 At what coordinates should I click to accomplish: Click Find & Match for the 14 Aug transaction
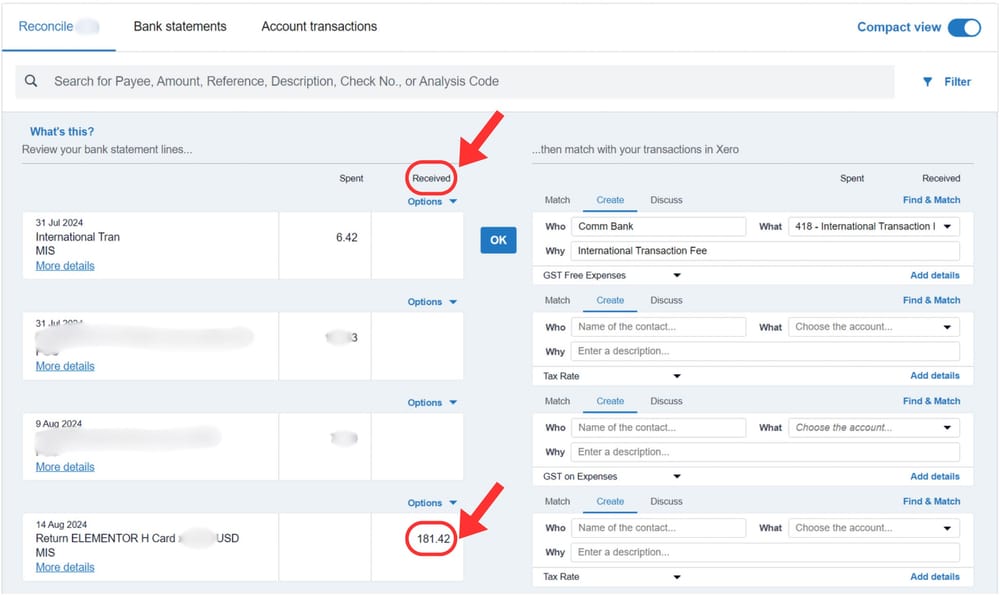[x=931, y=500]
